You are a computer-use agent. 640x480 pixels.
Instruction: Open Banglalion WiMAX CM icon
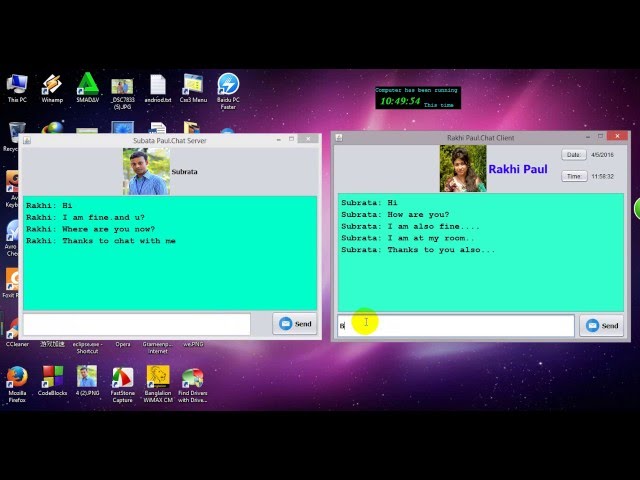pyautogui.click(x=158, y=384)
